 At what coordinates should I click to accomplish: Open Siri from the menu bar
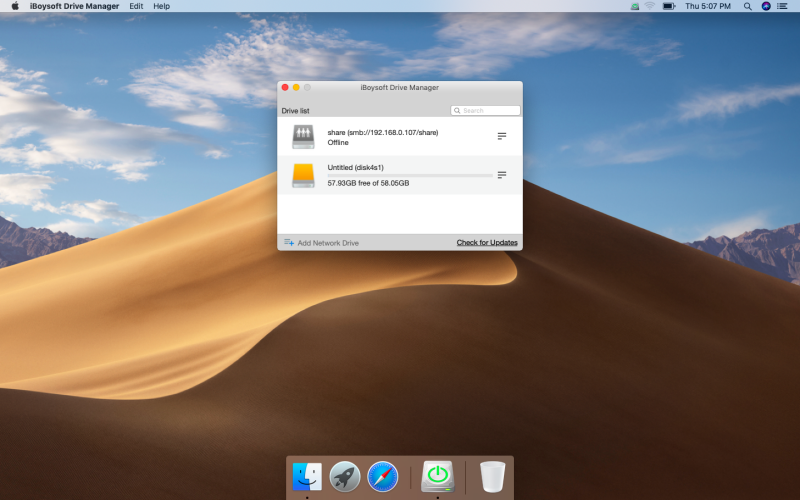tap(766, 6)
